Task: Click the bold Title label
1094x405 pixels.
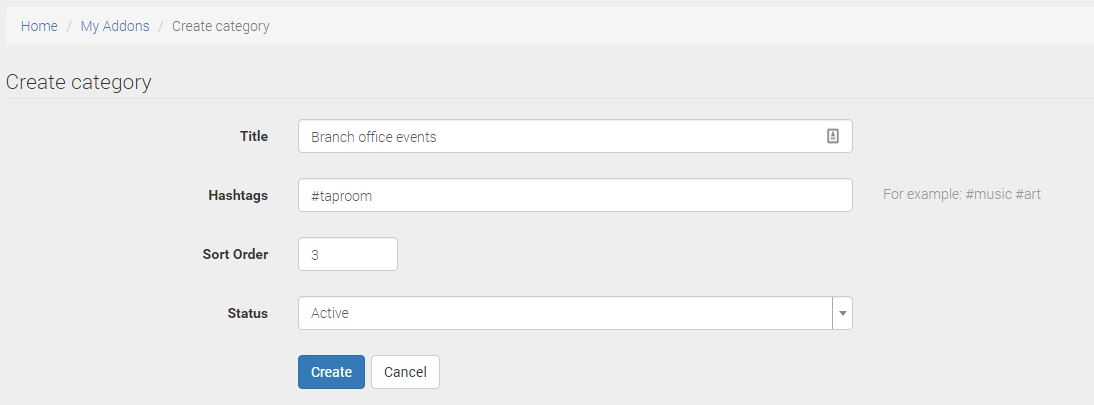Action: coord(254,136)
